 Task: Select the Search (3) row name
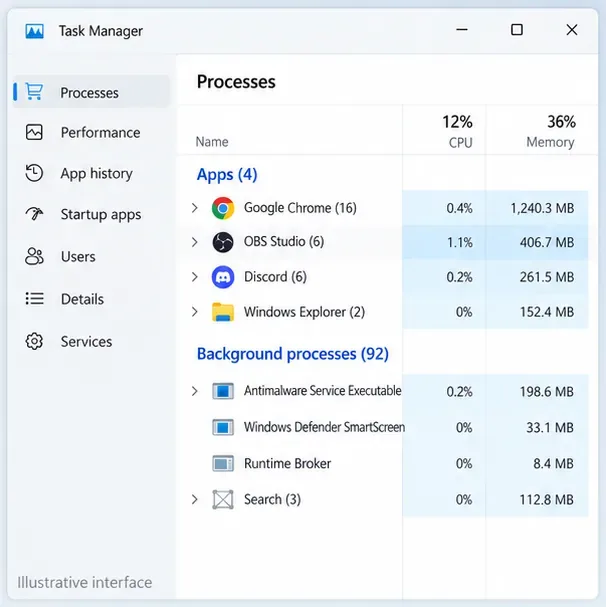272,499
